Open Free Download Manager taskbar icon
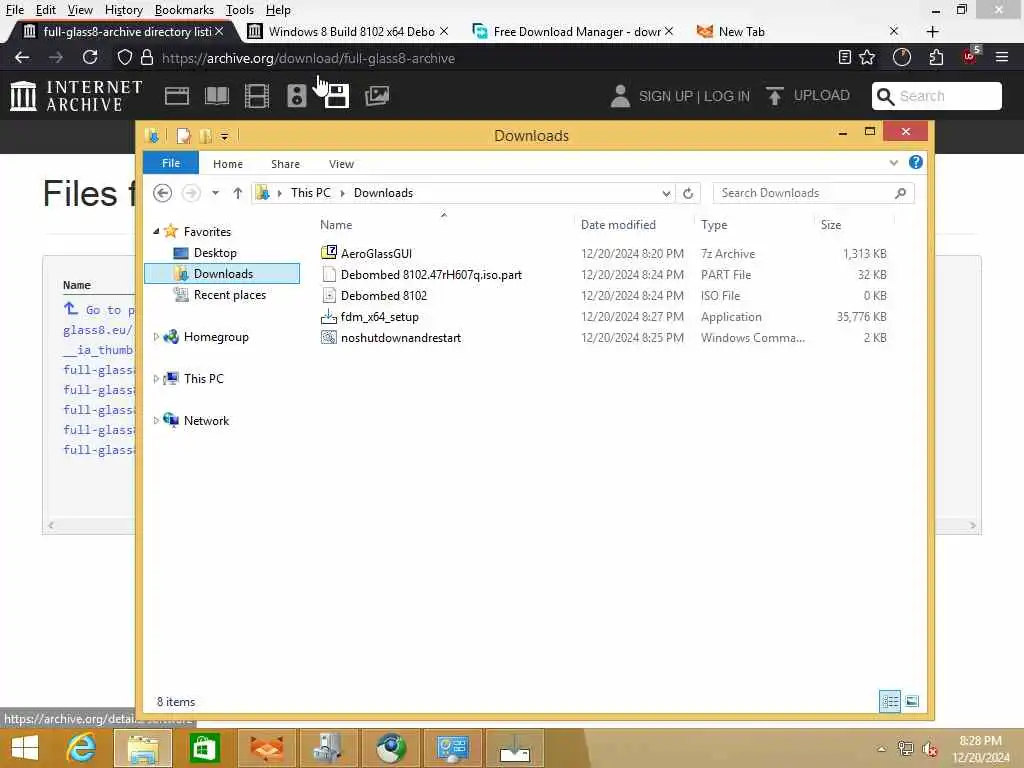Screen dimensions: 1024x768 515,748
